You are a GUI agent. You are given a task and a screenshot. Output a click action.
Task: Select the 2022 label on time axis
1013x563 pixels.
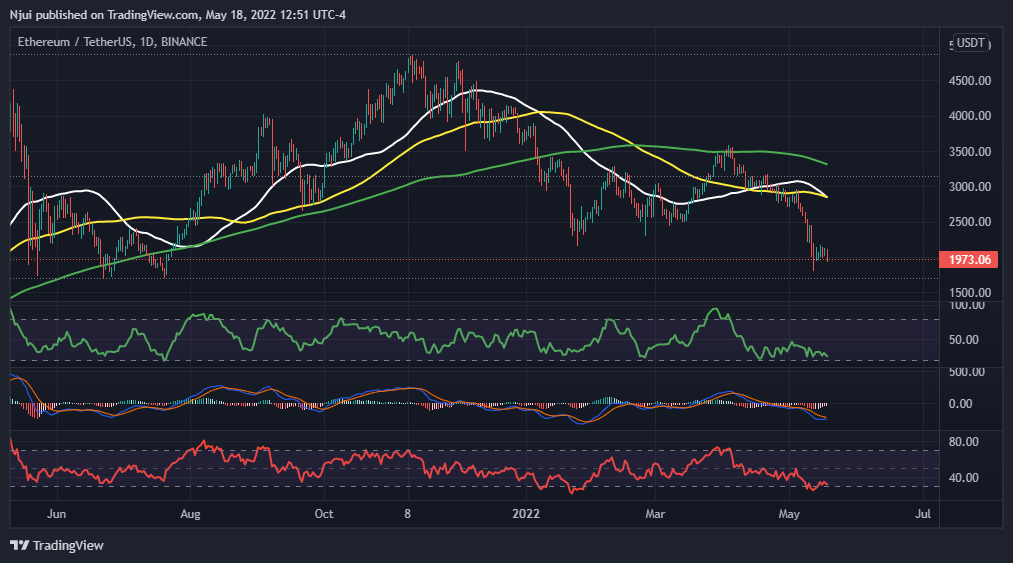tap(526, 514)
